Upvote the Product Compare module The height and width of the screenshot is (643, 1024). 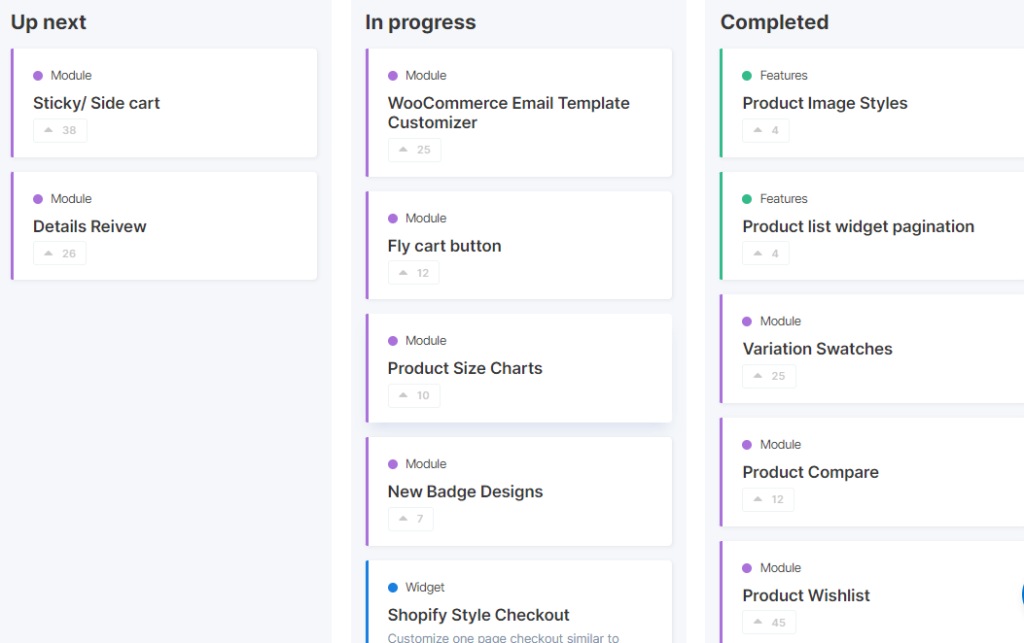[x=768, y=500]
